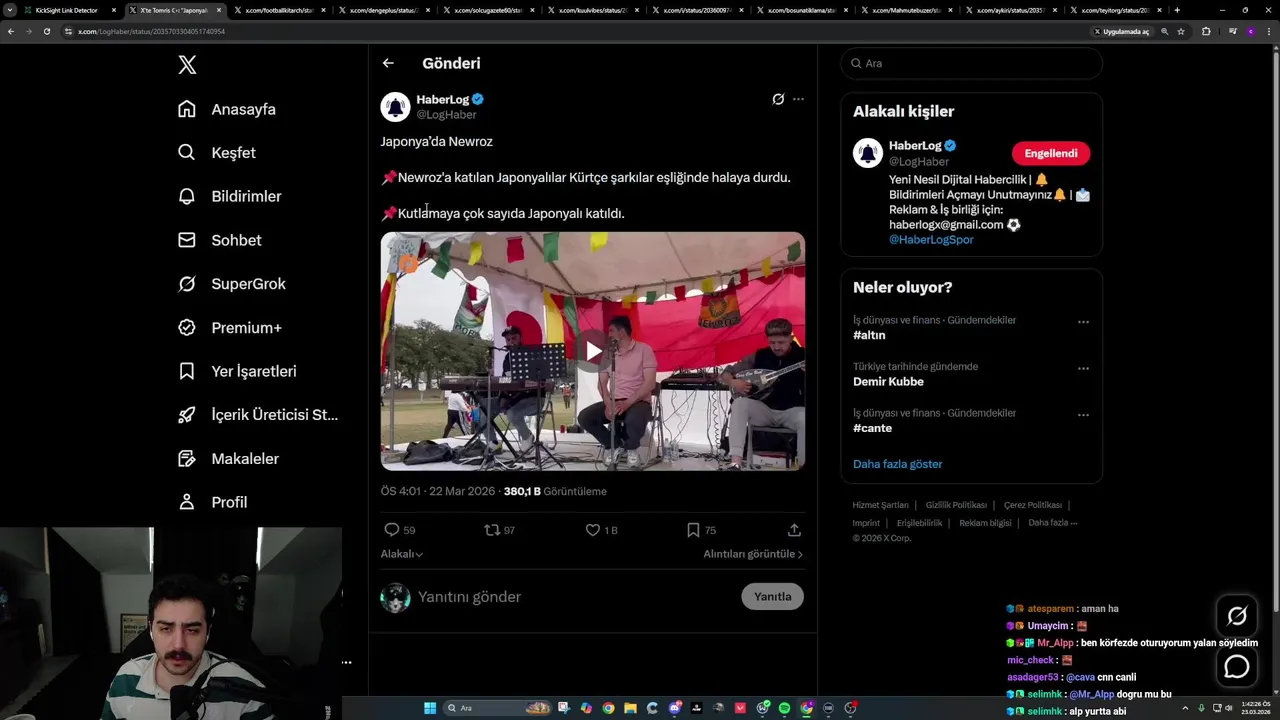Screen dimensions: 1280x720
Task: Open the post's three-dot more menu
Action: (798, 99)
